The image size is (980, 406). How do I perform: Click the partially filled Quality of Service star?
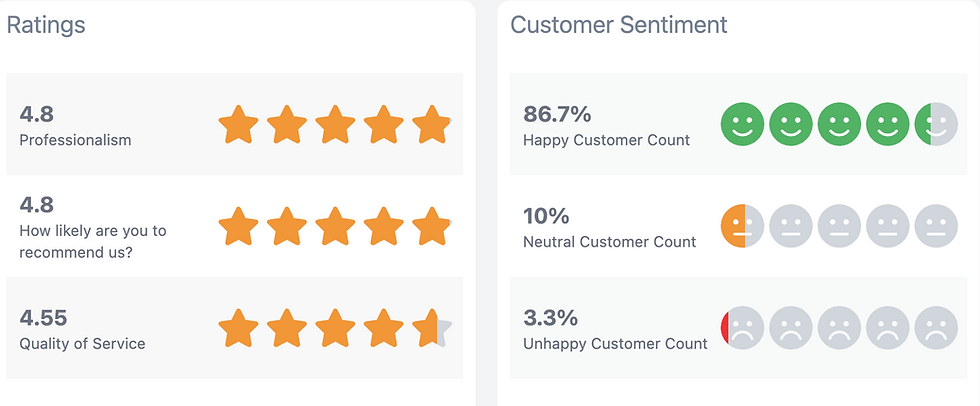pyautogui.click(x=432, y=328)
